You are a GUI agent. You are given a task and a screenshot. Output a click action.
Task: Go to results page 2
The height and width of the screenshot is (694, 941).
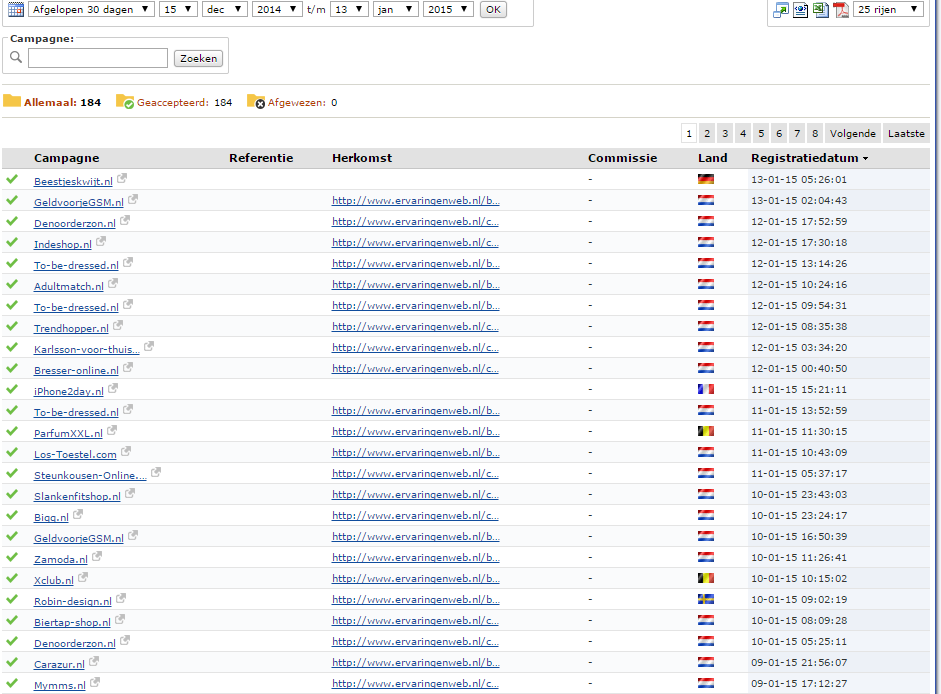[x=707, y=133]
